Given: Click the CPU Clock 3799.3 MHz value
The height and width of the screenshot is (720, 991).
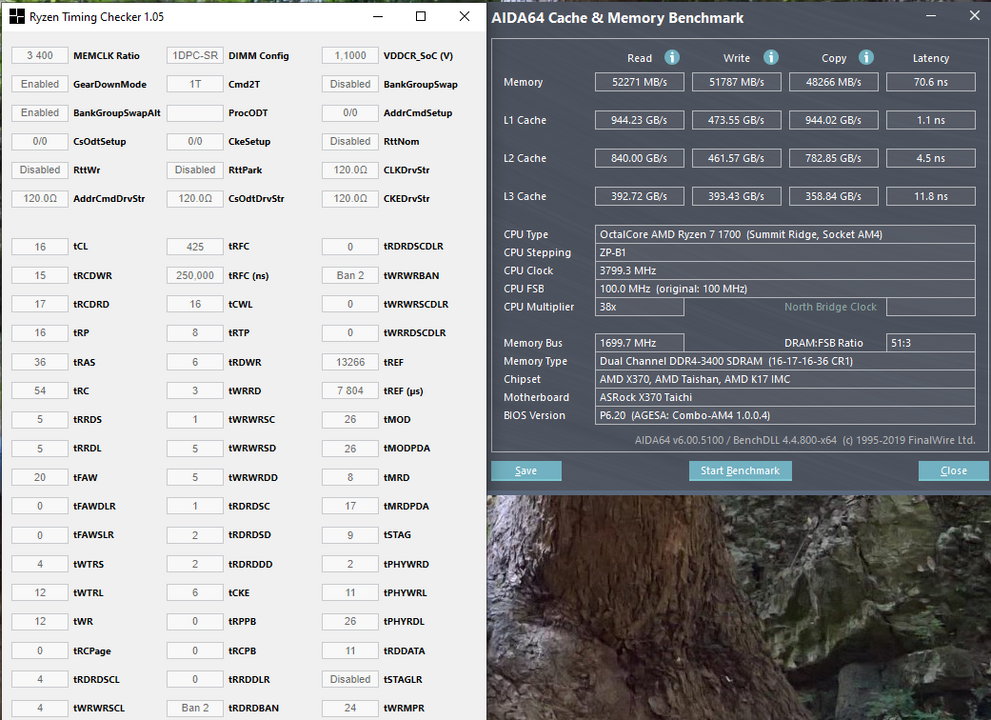Looking at the screenshot, I should click(x=785, y=271).
